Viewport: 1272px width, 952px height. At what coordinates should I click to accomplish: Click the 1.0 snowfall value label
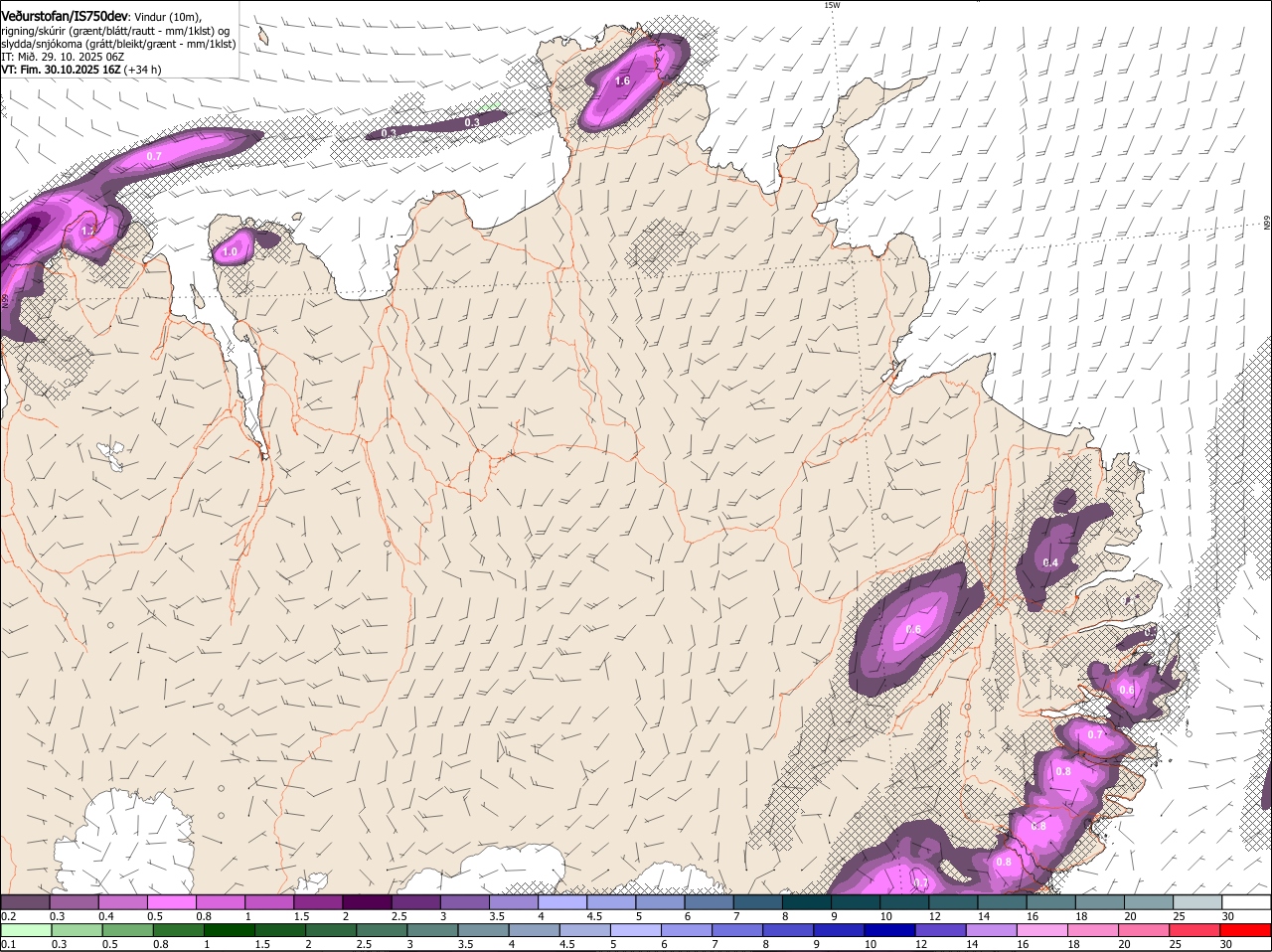(x=231, y=252)
